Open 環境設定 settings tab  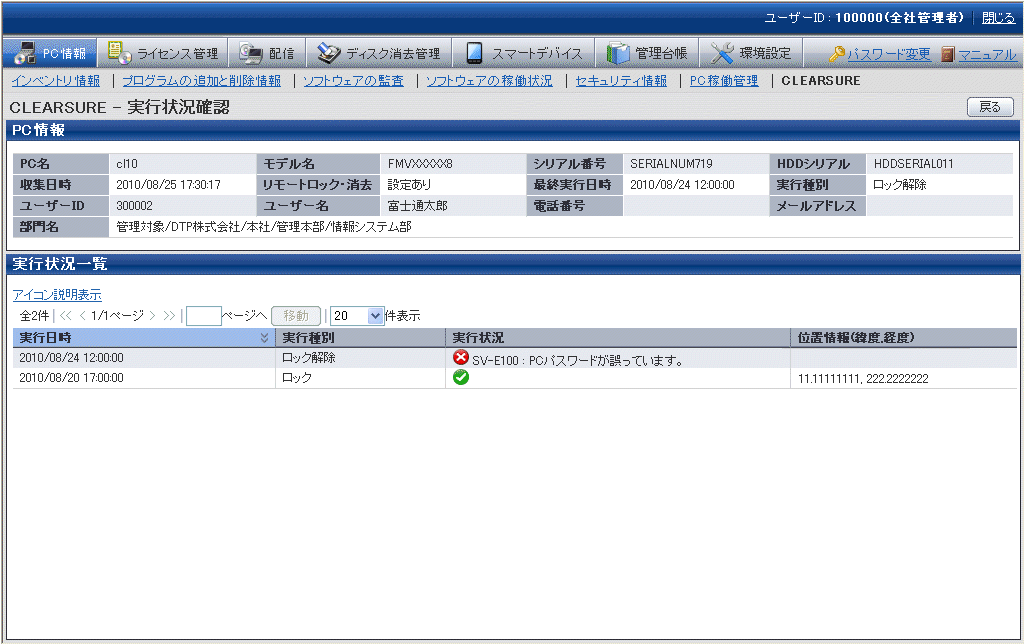[x=751, y=53]
